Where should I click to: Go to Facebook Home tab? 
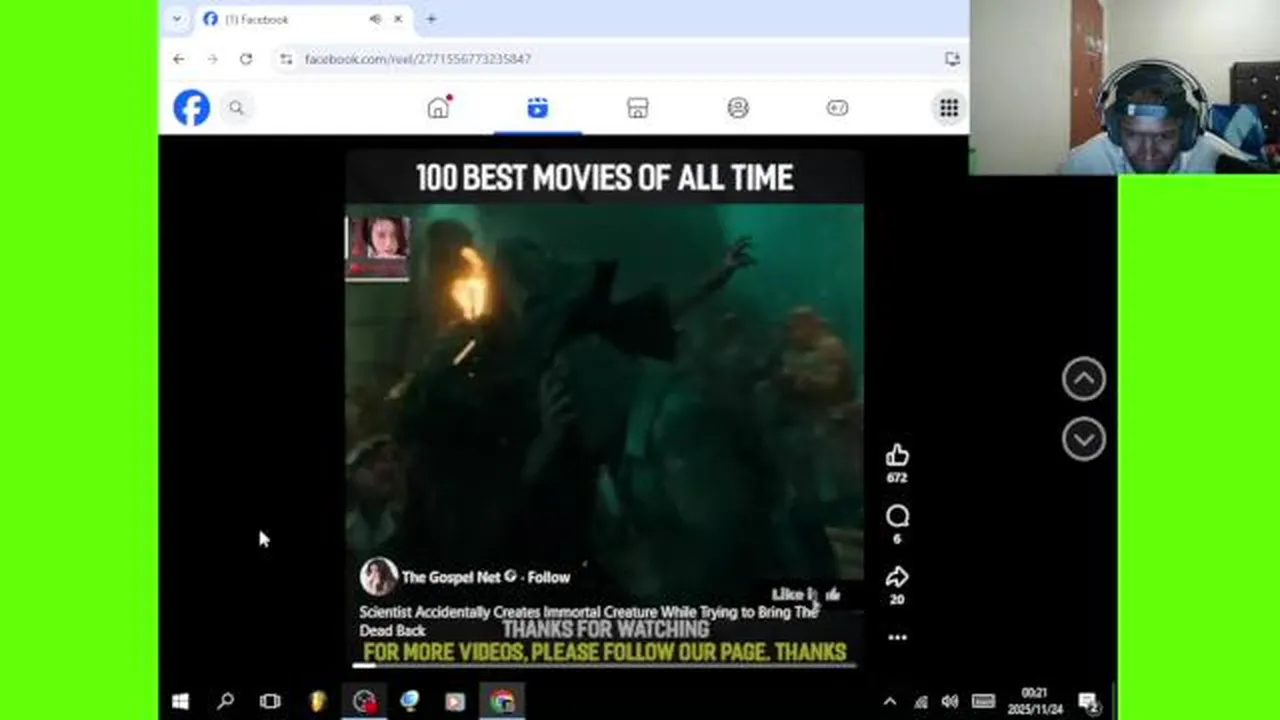pyautogui.click(x=438, y=108)
